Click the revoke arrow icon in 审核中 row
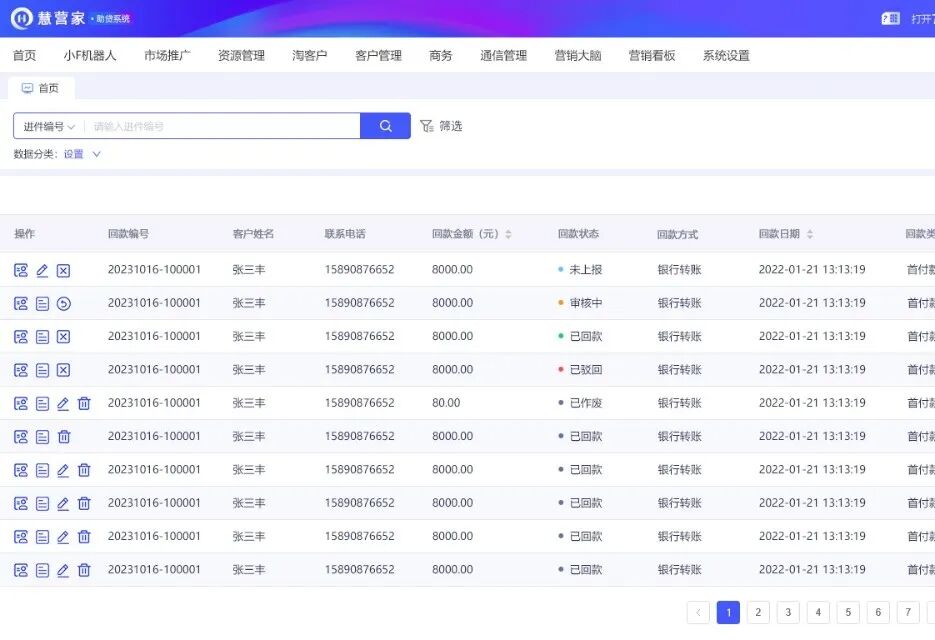The height and width of the screenshot is (640, 935). point(63,304)
